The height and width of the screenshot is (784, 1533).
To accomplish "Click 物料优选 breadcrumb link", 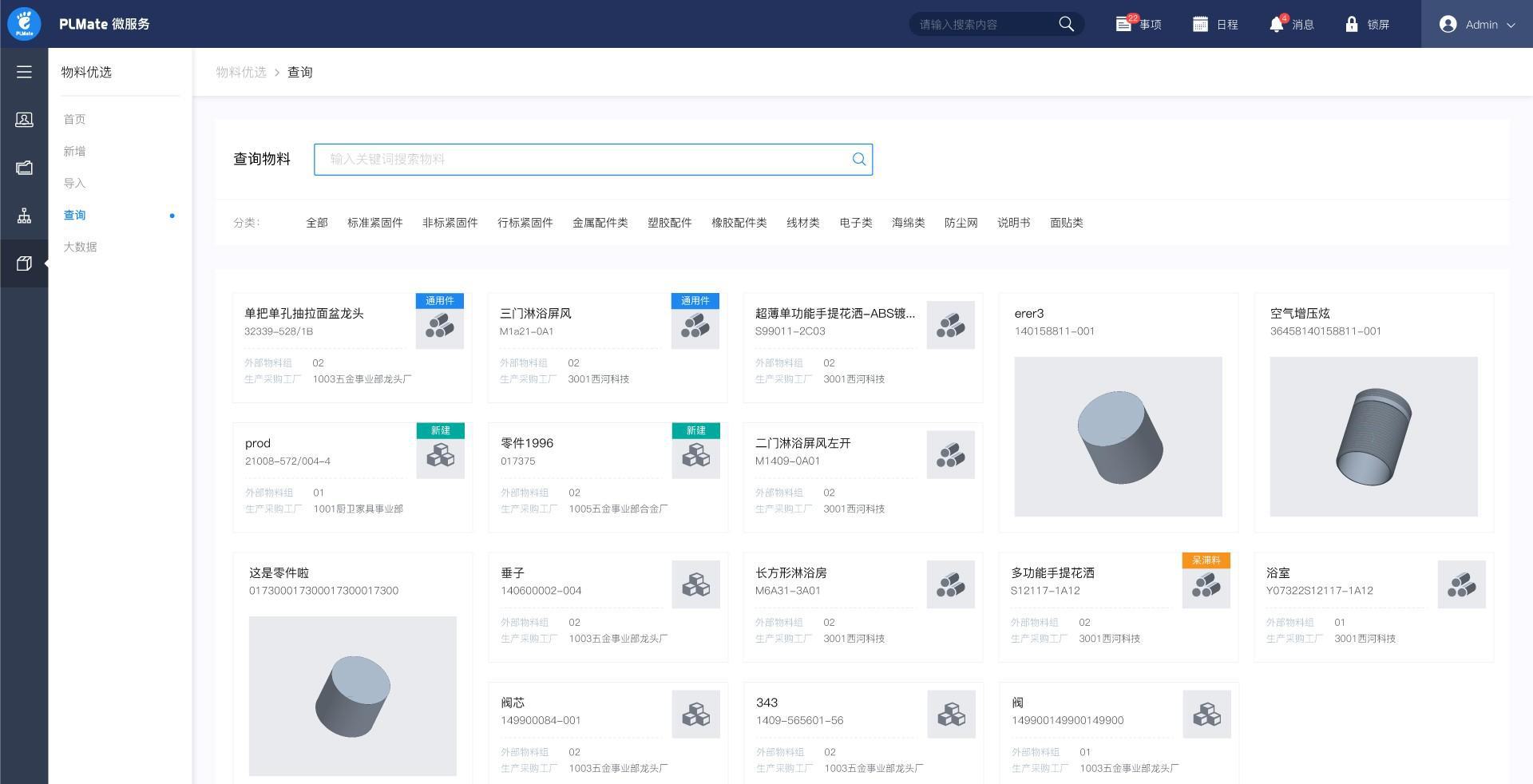I will coord(241,73).
